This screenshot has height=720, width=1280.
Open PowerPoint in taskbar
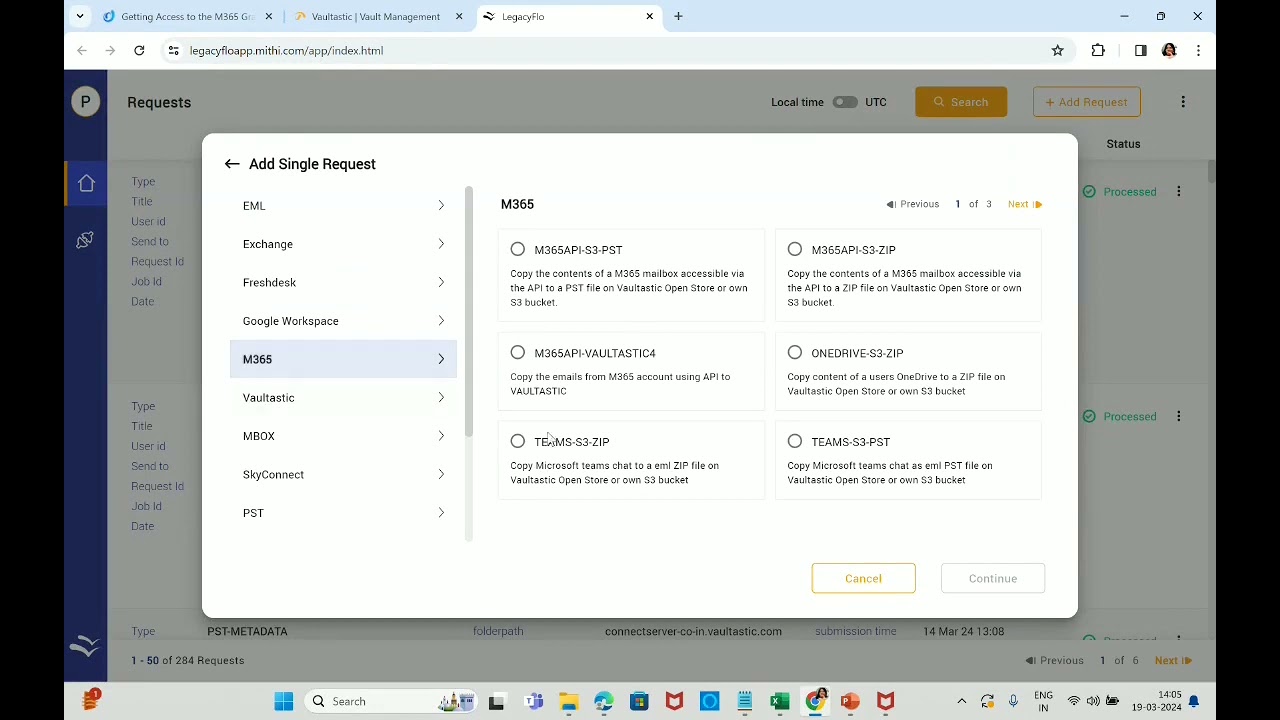point(850,702)
